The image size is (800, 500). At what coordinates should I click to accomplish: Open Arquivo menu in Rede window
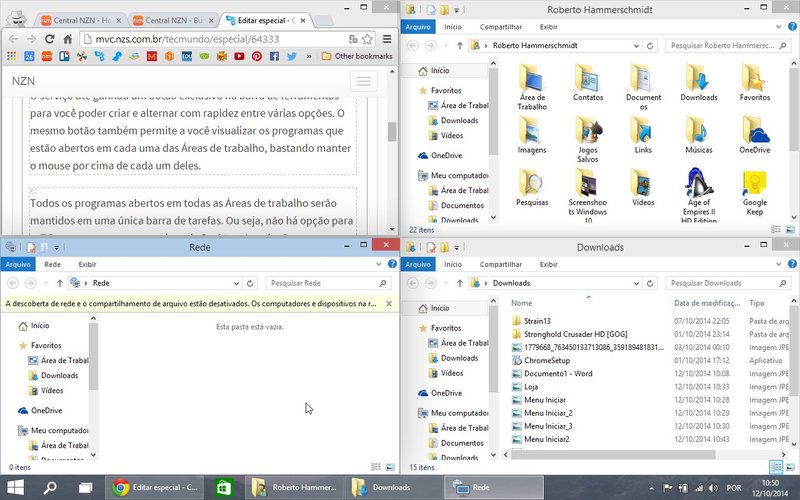click(x=18, y=264)
